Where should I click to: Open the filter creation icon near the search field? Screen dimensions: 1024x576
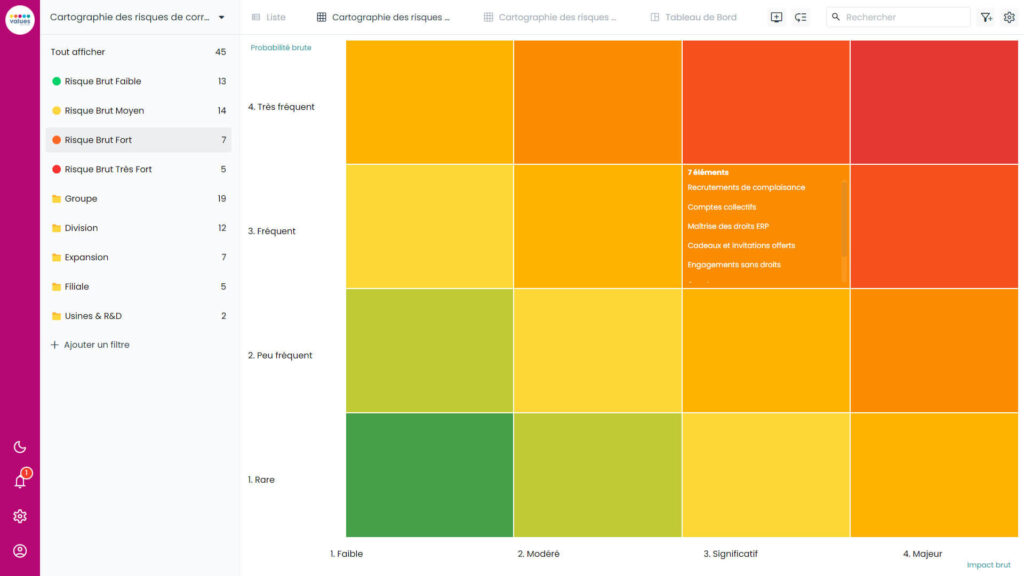tap(985, 17)
